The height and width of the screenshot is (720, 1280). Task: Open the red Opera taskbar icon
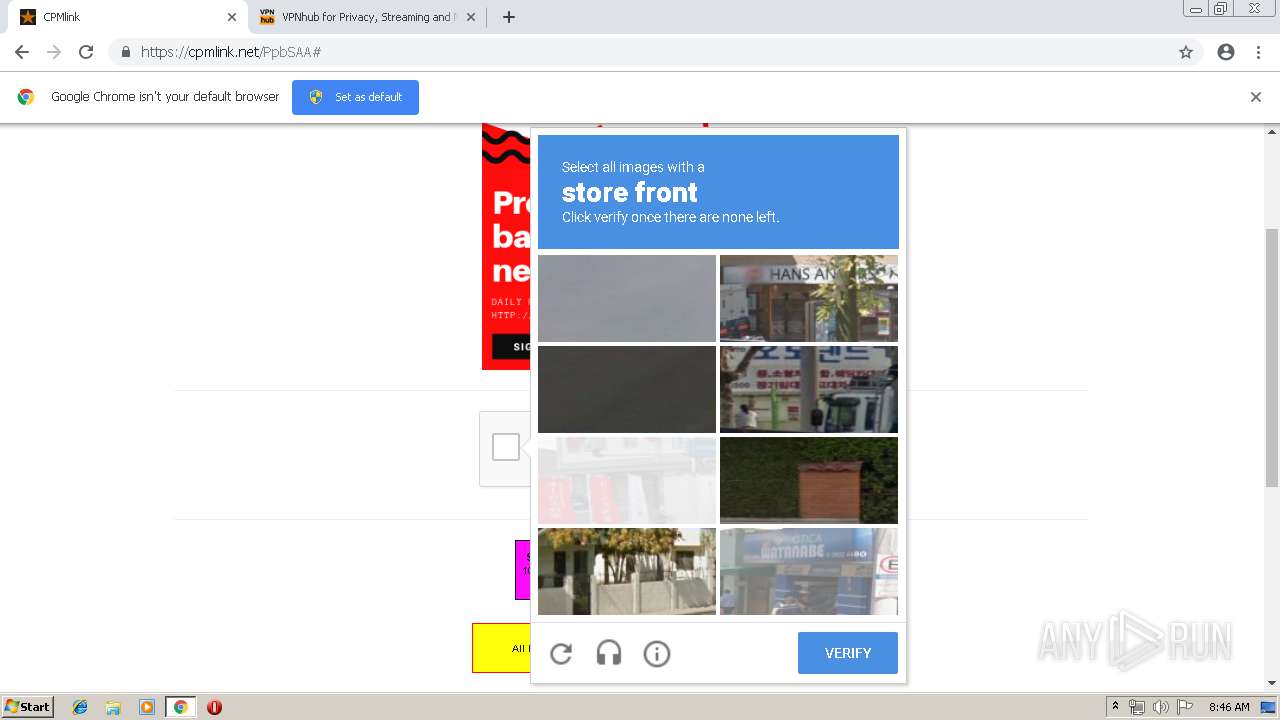click(x=214, y=707)
